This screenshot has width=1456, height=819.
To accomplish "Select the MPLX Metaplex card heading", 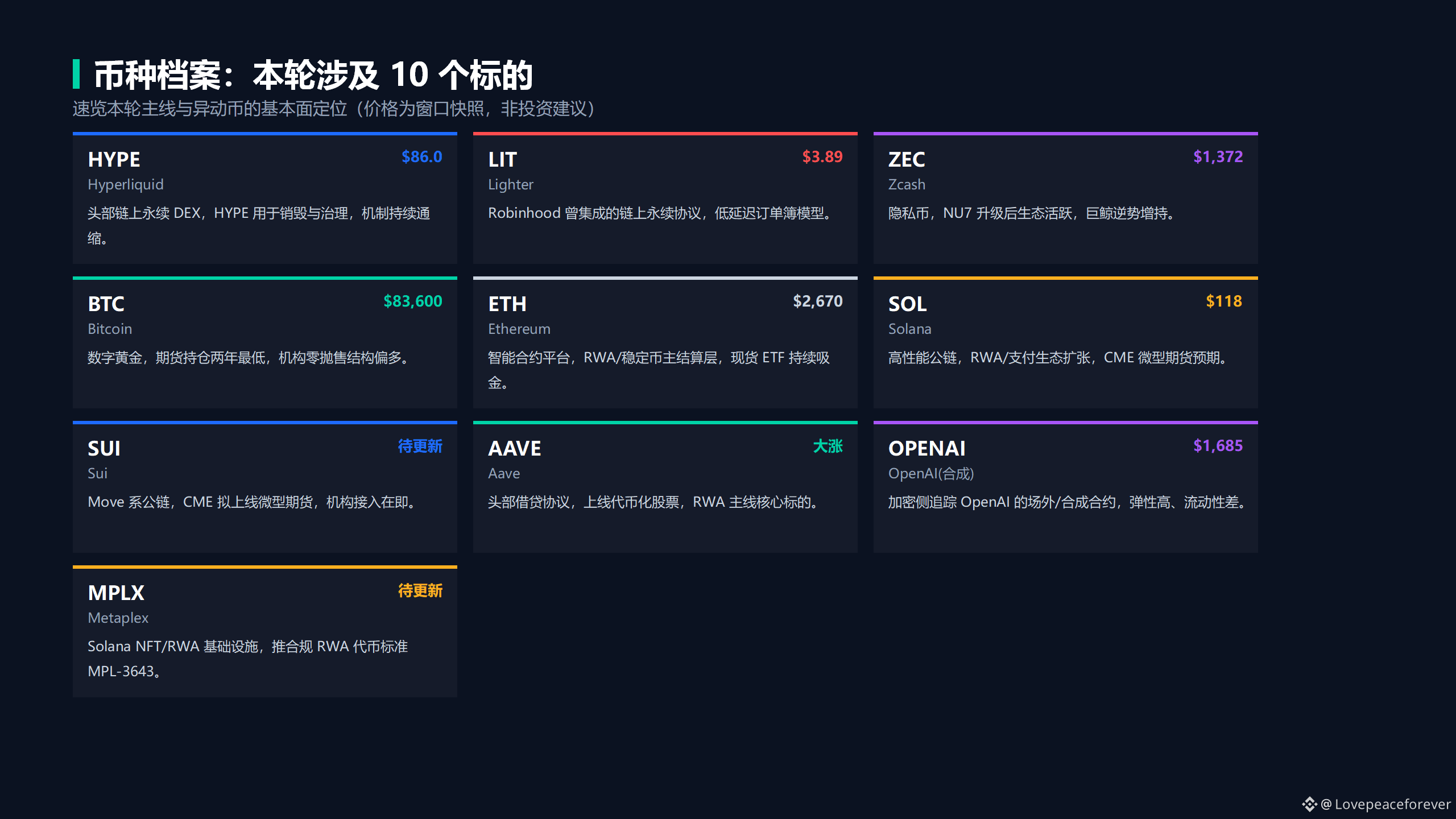I will click(116, 593).
